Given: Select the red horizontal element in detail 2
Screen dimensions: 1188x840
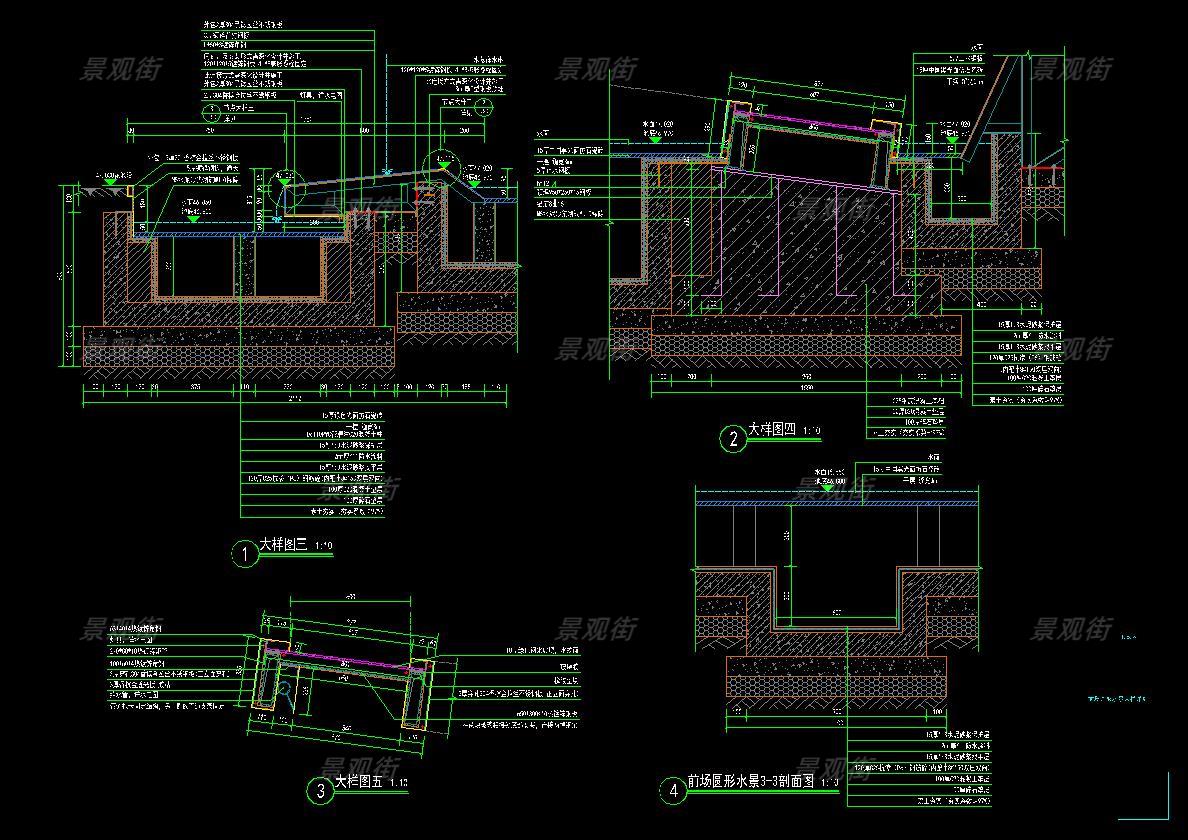Looking at the screenshot, I should 1045,171.
